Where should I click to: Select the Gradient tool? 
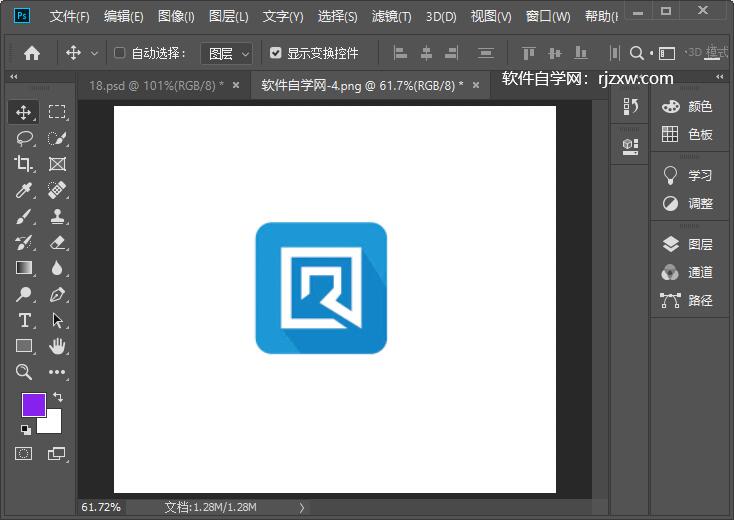point(23,268)
